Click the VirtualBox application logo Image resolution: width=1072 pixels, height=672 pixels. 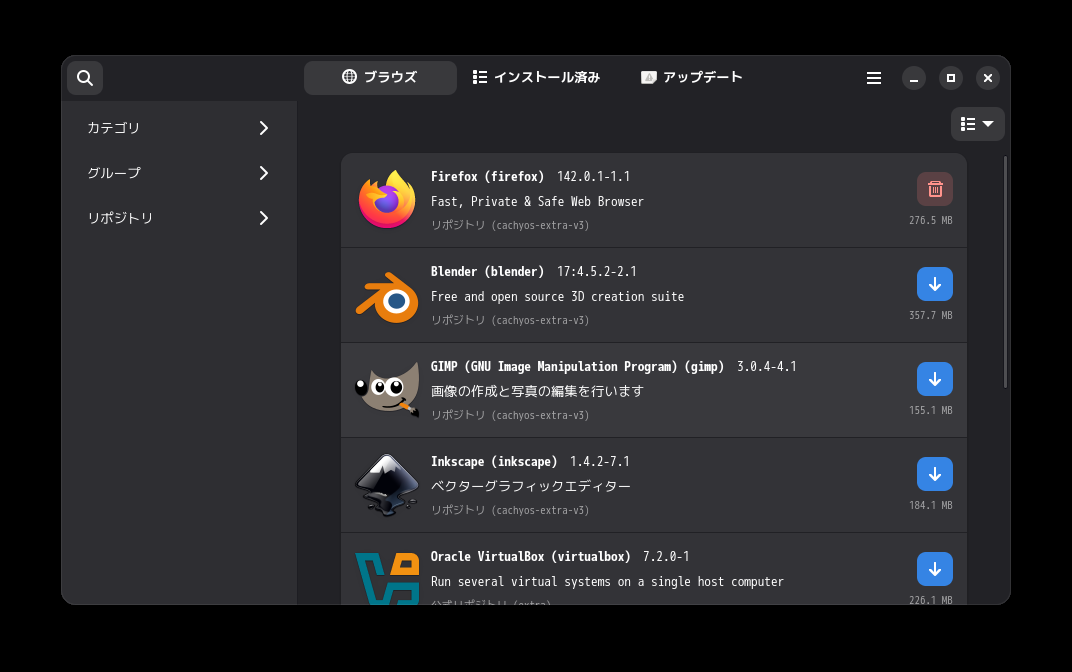coord(387,578)
